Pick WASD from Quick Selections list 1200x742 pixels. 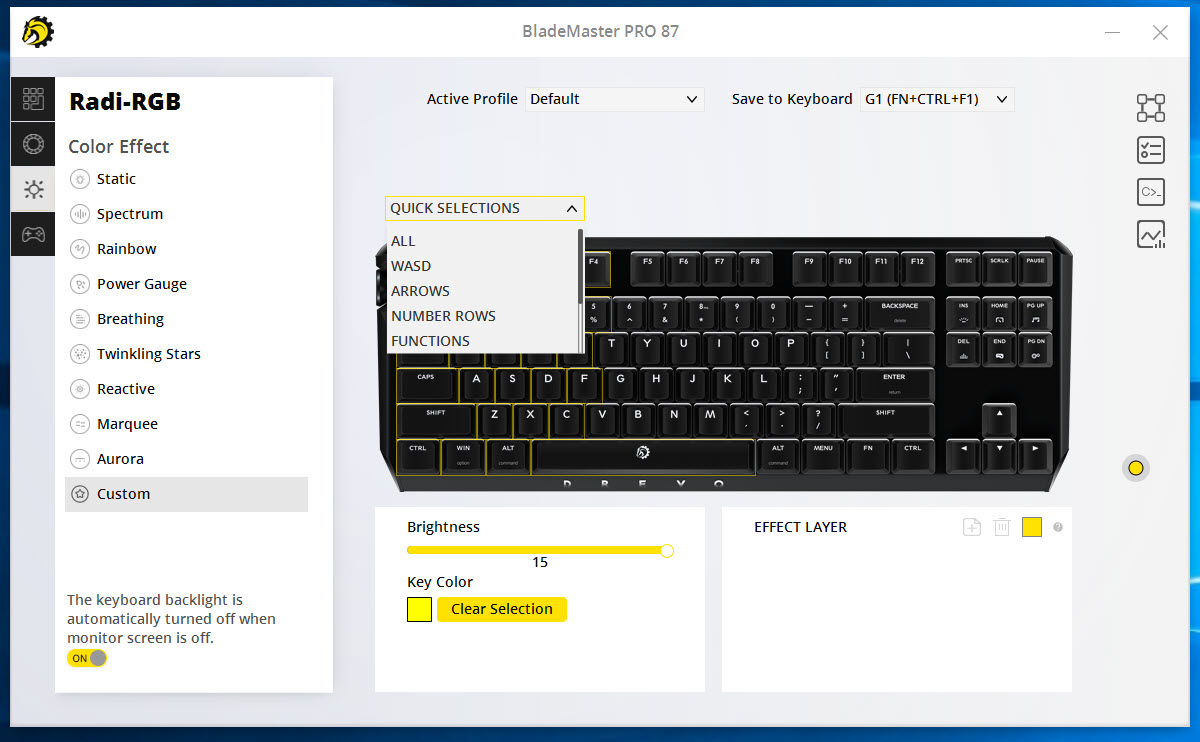(x=482, y=266)
